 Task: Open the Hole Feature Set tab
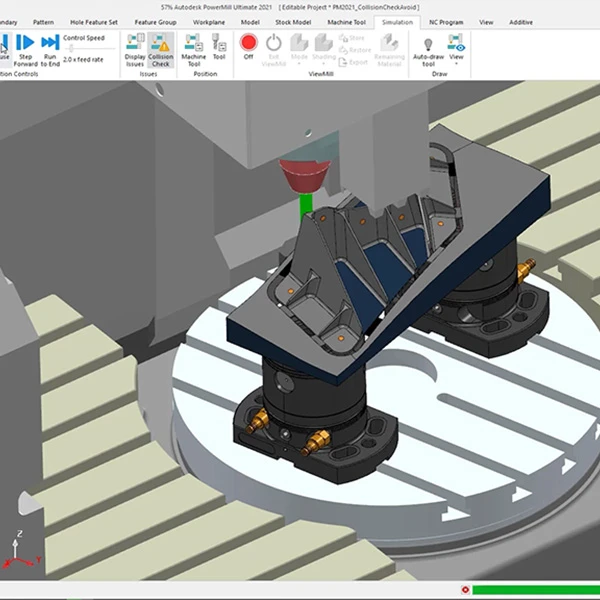click(x=91, y=21)
